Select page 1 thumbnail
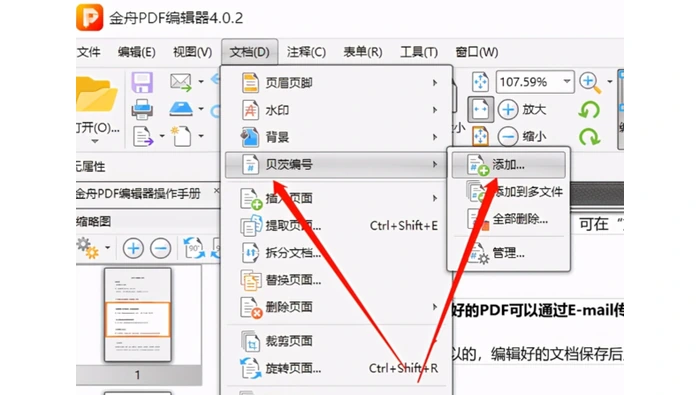Image resolution: width=700 pixels, height=395 pixels. point(138,315)
